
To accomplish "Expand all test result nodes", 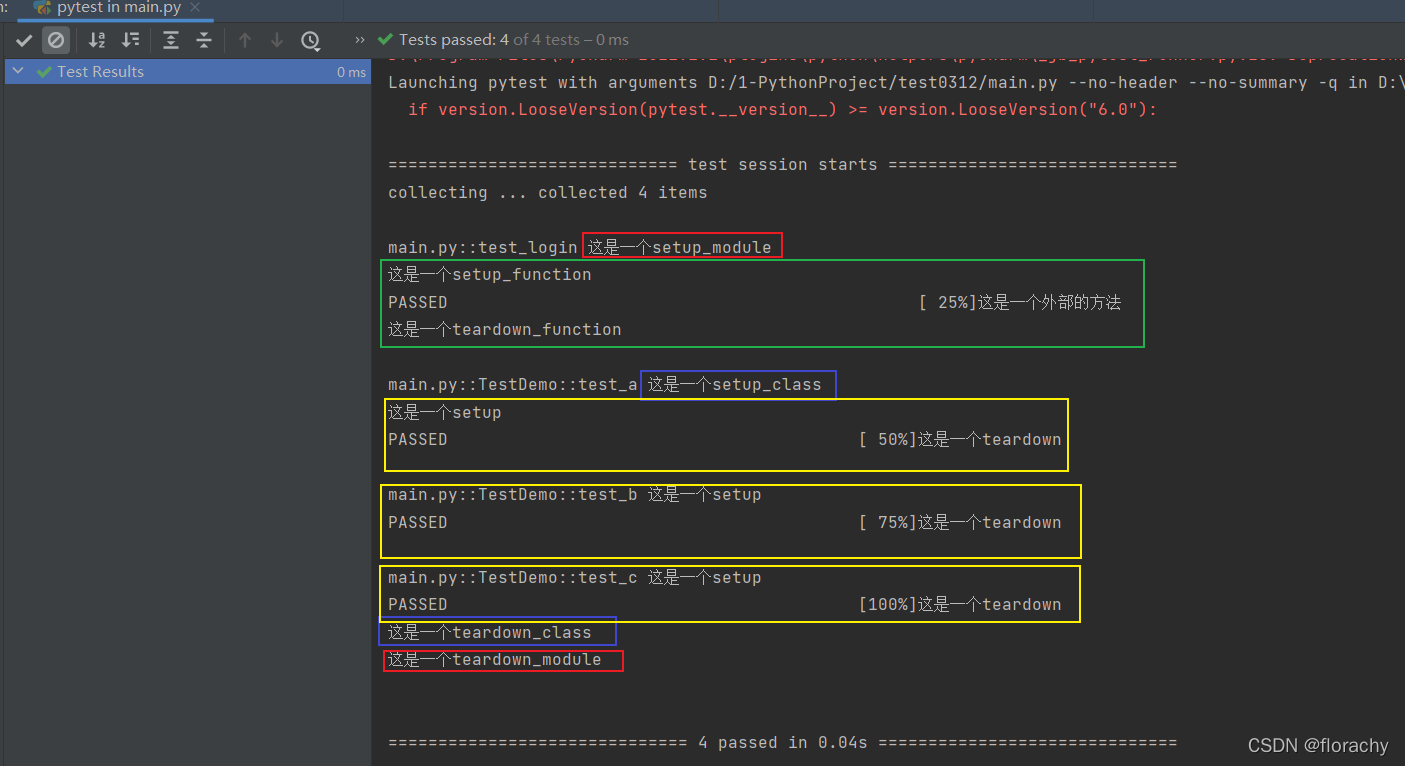I will coord(171,40).
